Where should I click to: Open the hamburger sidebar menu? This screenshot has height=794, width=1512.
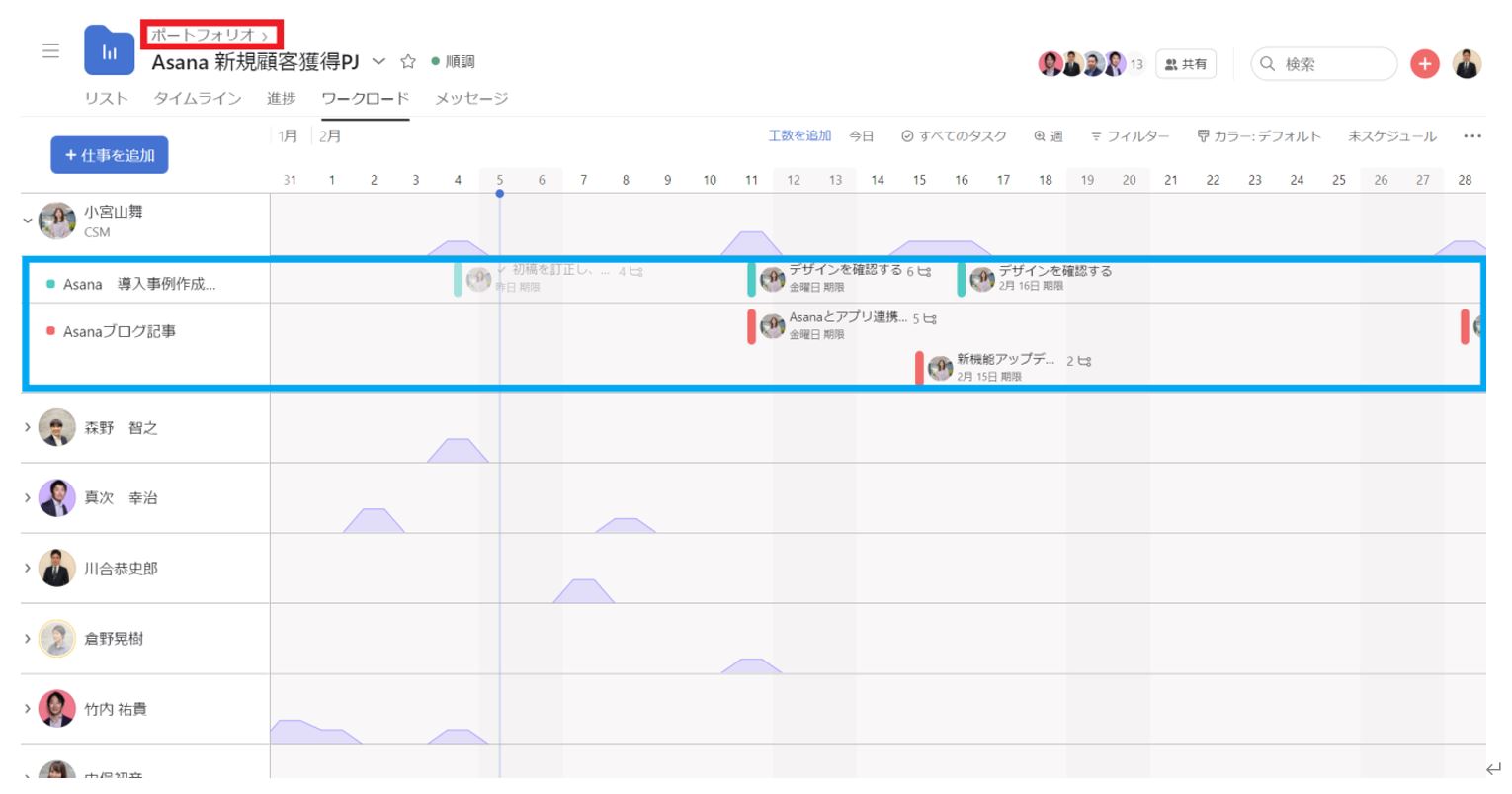tap(51, 51)
